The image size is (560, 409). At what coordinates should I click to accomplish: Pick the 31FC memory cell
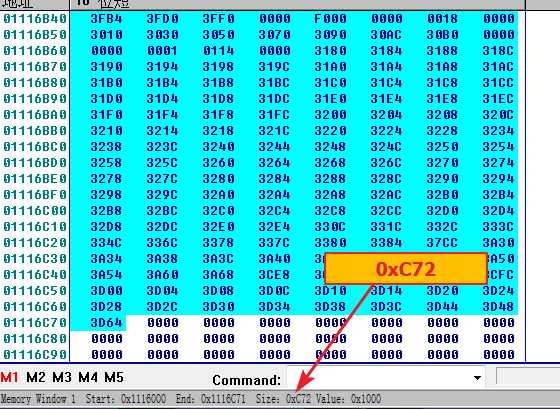click(274, 115)
